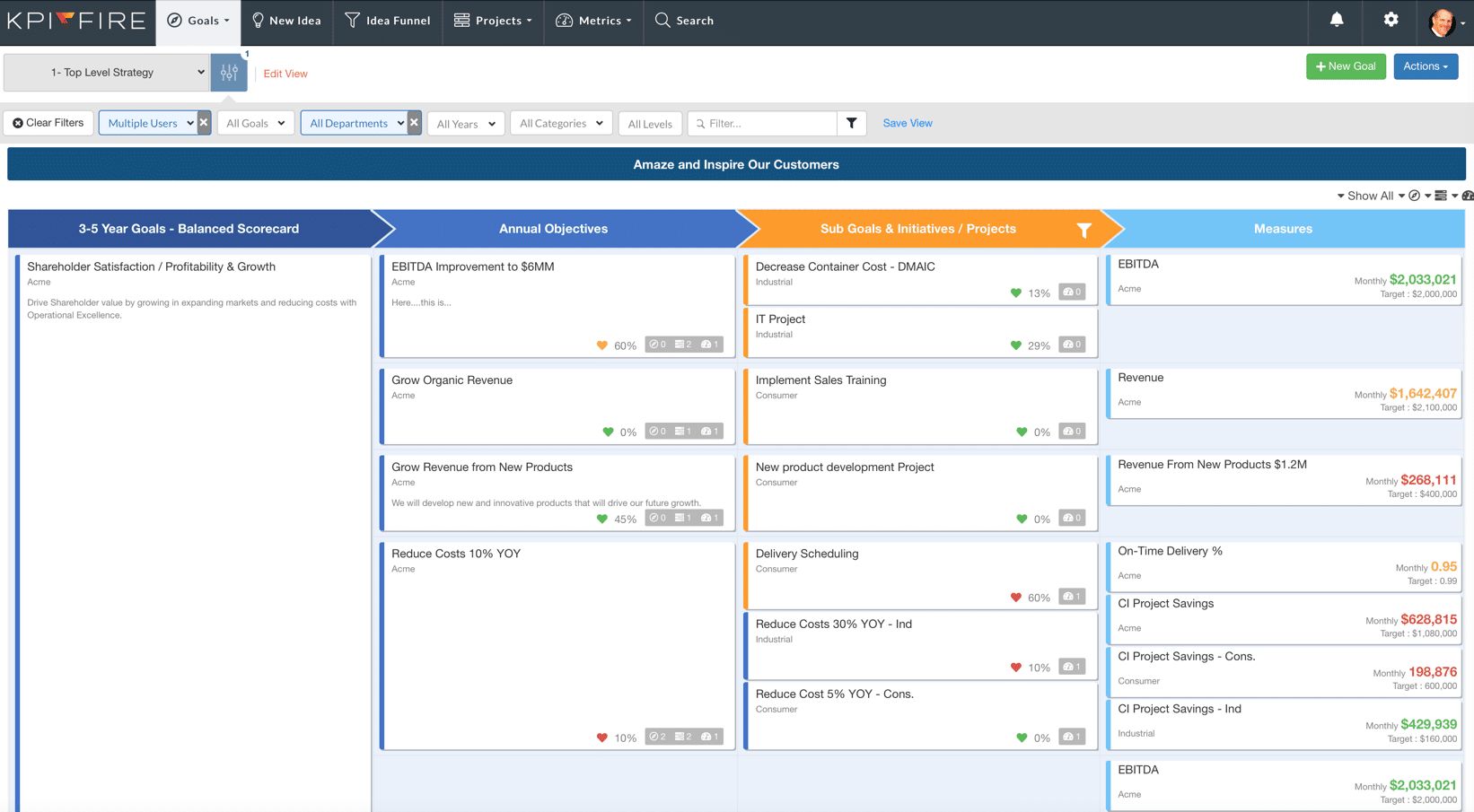Expand the Show All dropdown
This screenshot has width=1474, height=812.
pyautogui.click(x=1371, y=196)
